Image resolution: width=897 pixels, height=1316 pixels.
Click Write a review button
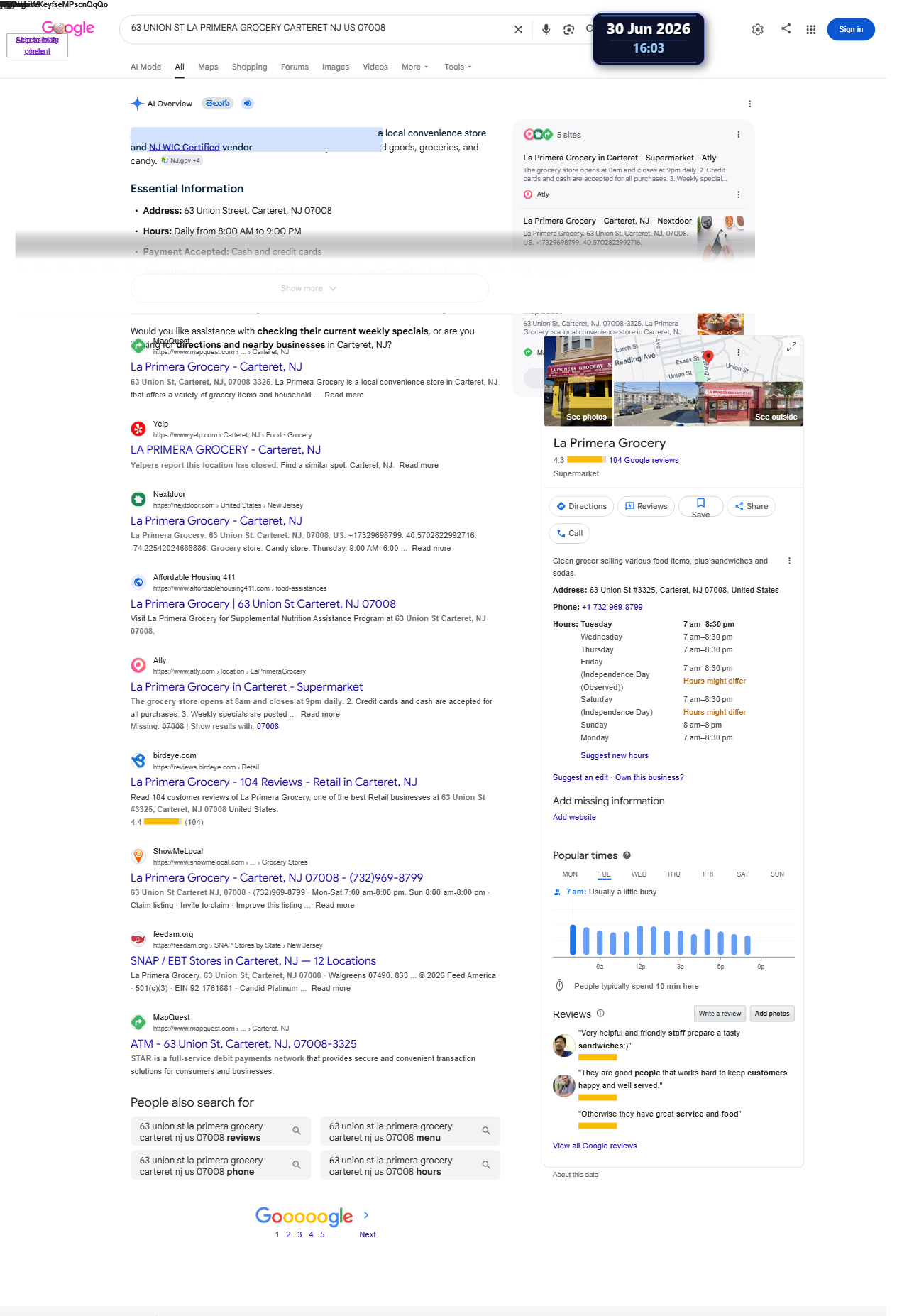pyautogui.click(x=720, y=1014)
